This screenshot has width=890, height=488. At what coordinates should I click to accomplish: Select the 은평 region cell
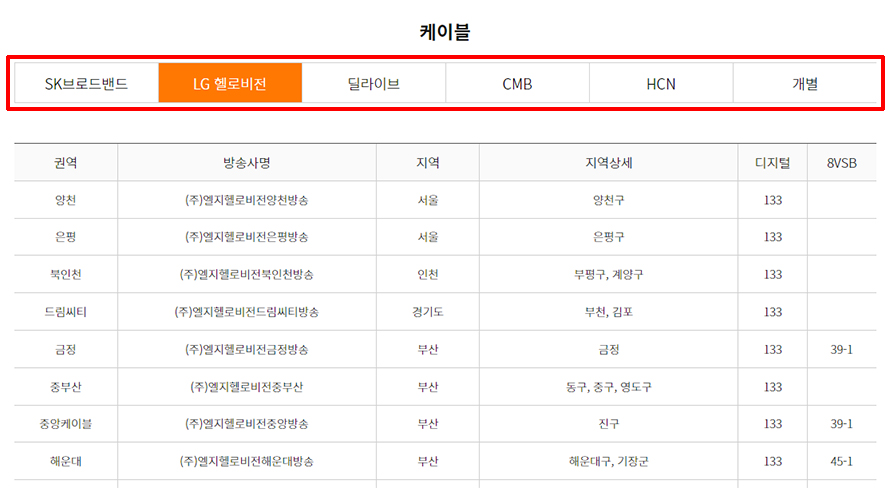coord(66,237)
